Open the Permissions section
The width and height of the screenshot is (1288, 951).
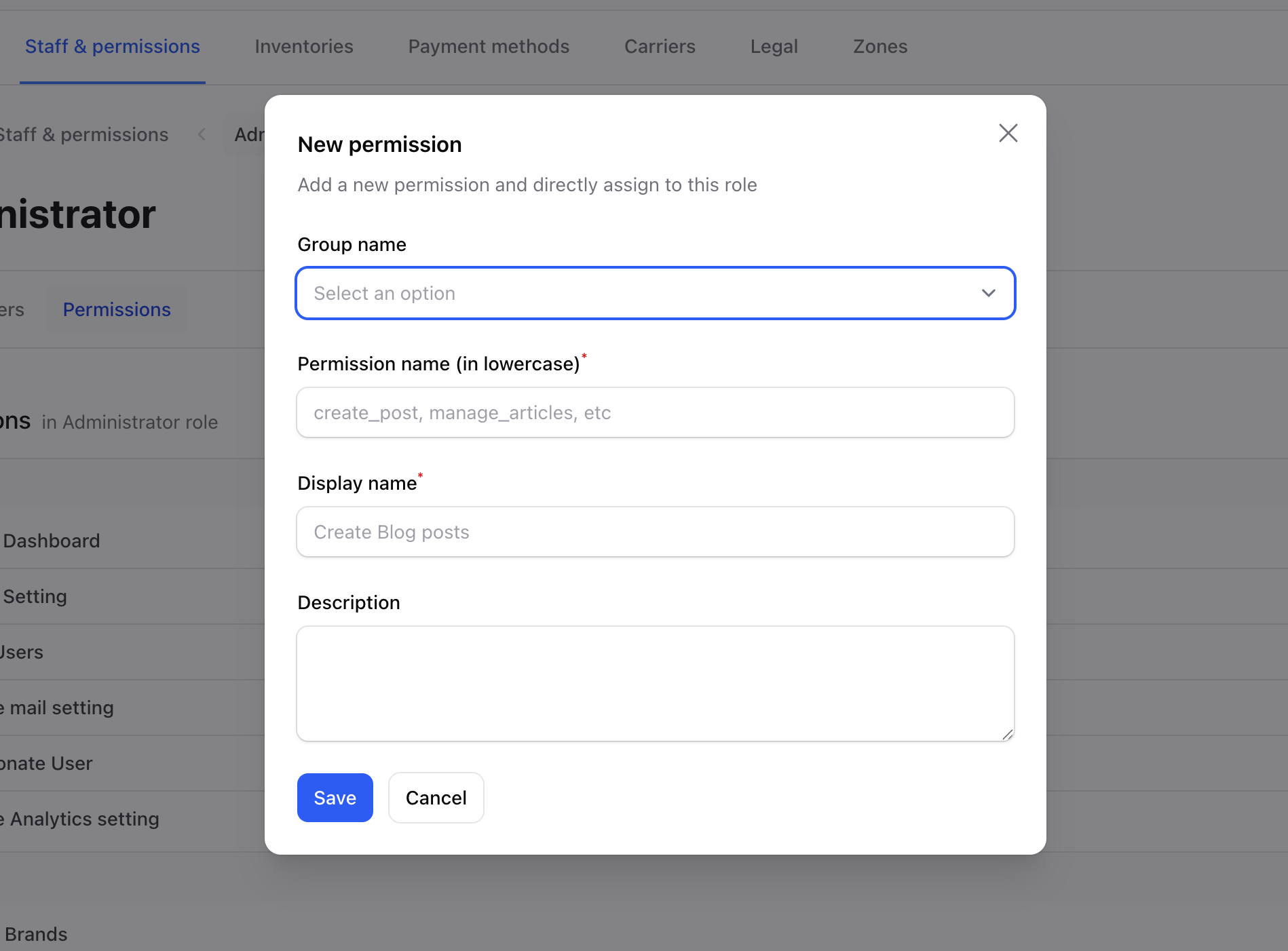pos(116,309)
